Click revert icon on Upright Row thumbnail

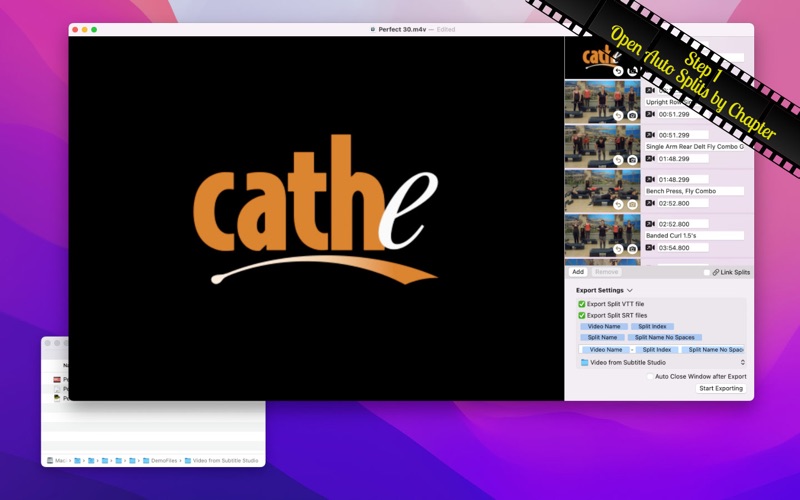point(618,116)
